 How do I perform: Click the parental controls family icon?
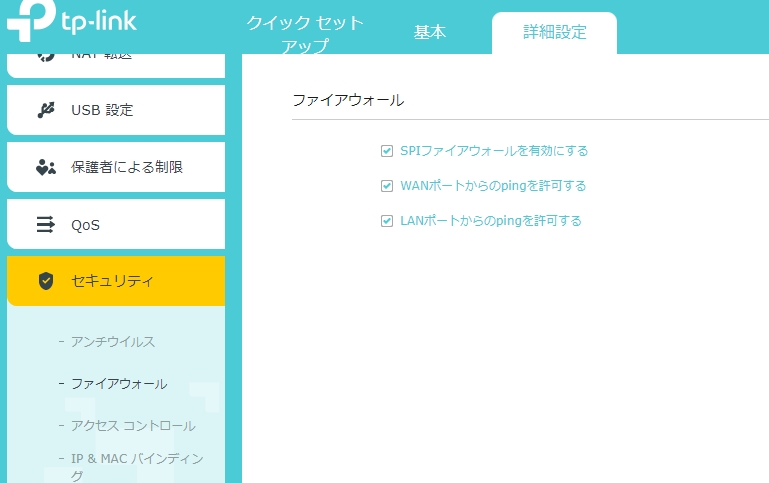(x=46, y=167)
